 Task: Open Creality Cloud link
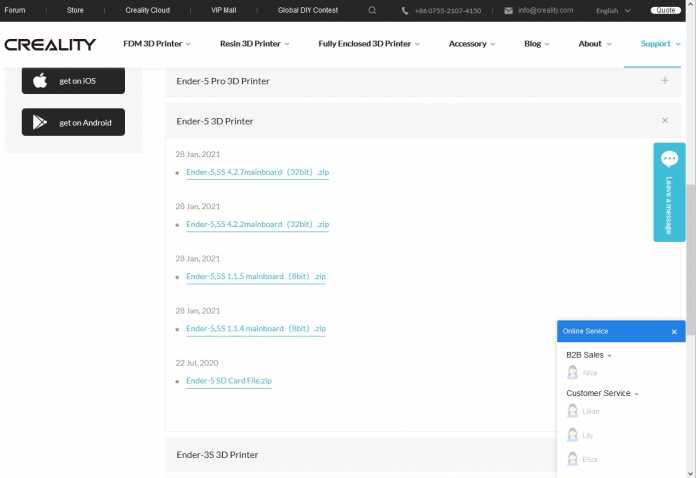coord(147,10)
